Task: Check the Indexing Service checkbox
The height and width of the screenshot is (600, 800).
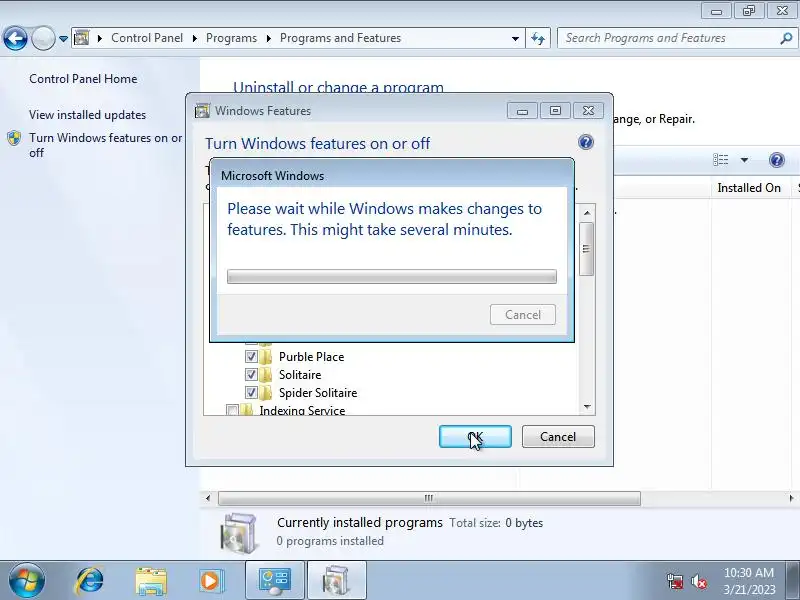Action: [x=232, y=410]
